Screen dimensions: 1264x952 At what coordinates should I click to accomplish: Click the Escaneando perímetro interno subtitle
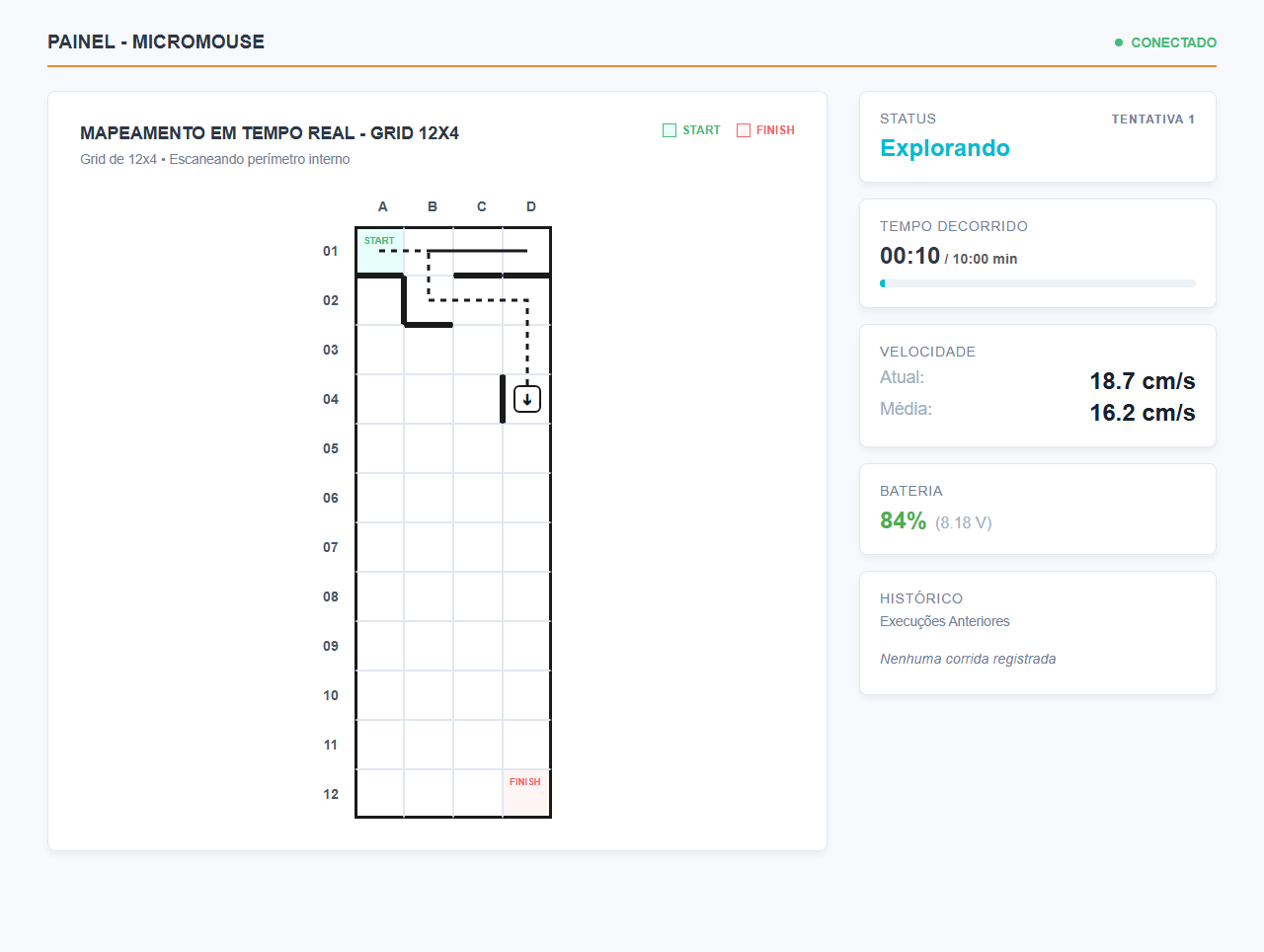click(x=260, y=159)
